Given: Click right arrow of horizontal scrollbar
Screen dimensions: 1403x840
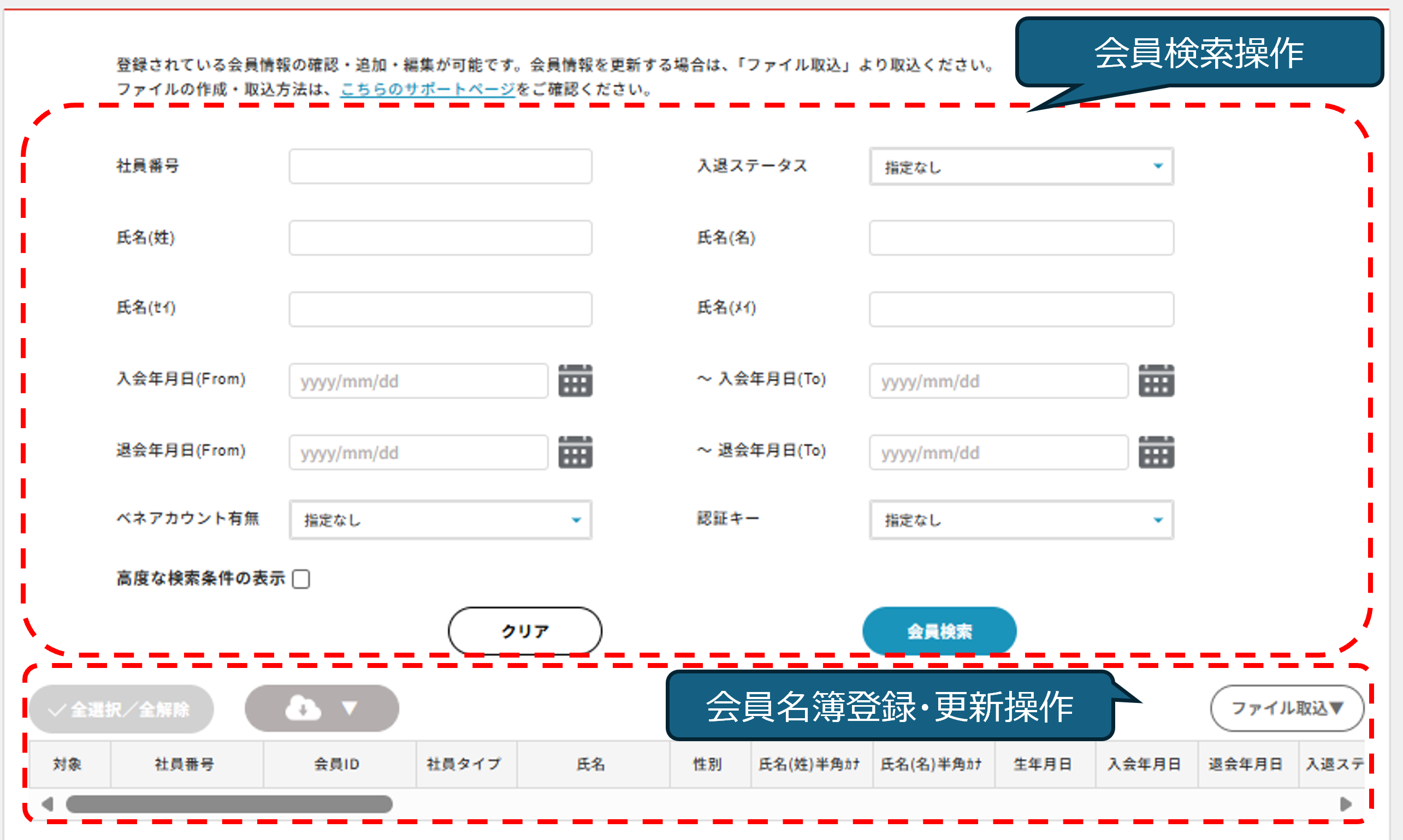Looking at the screenshot, I should [x=1346, y=804].
